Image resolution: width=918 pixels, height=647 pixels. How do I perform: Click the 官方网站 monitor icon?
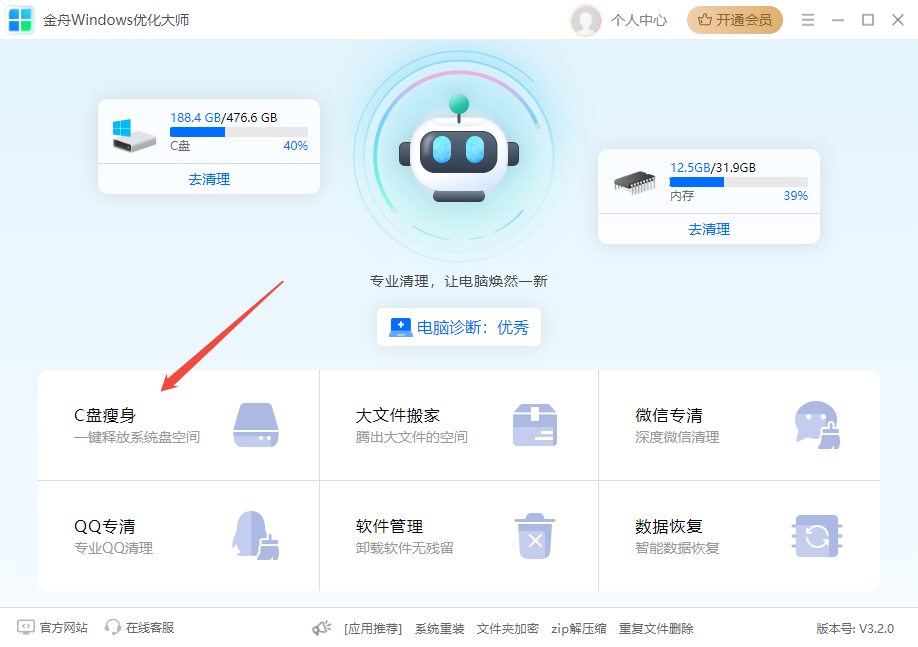click(26, 628)
